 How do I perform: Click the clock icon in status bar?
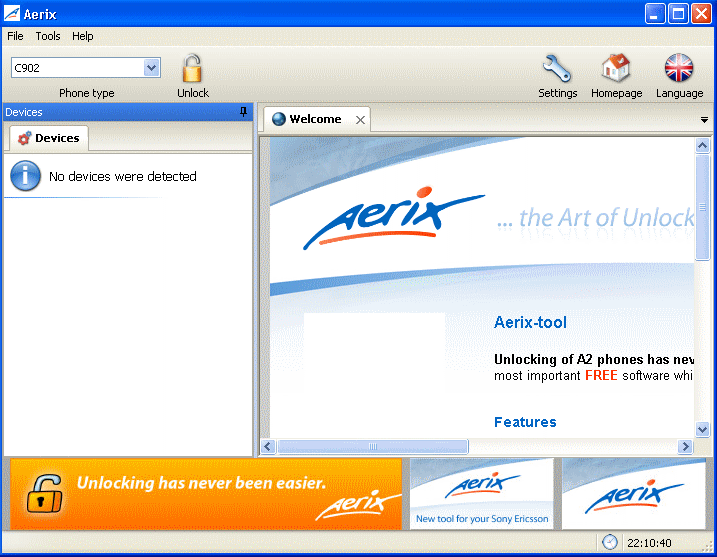point(610,542)
